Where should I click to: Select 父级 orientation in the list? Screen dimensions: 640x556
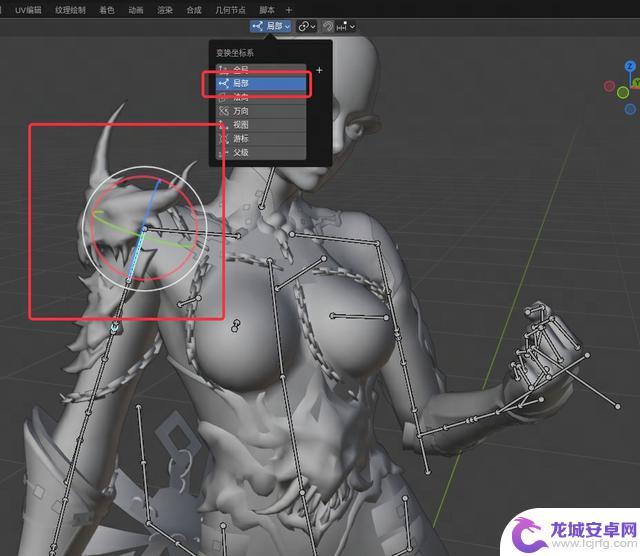tap(261, 153)
